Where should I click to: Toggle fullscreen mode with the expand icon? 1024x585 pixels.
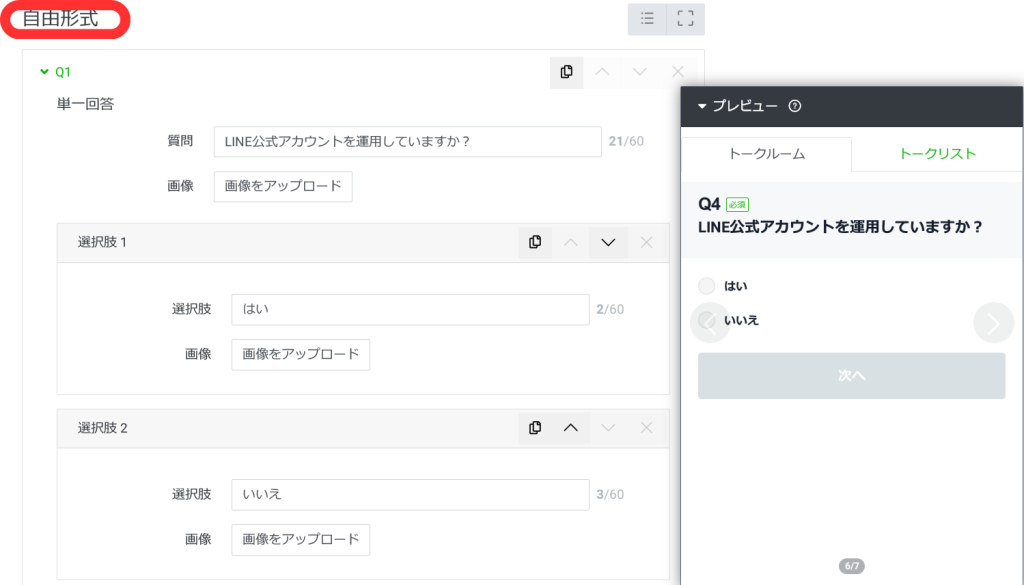pyautogui.click(x=685, y=18)
